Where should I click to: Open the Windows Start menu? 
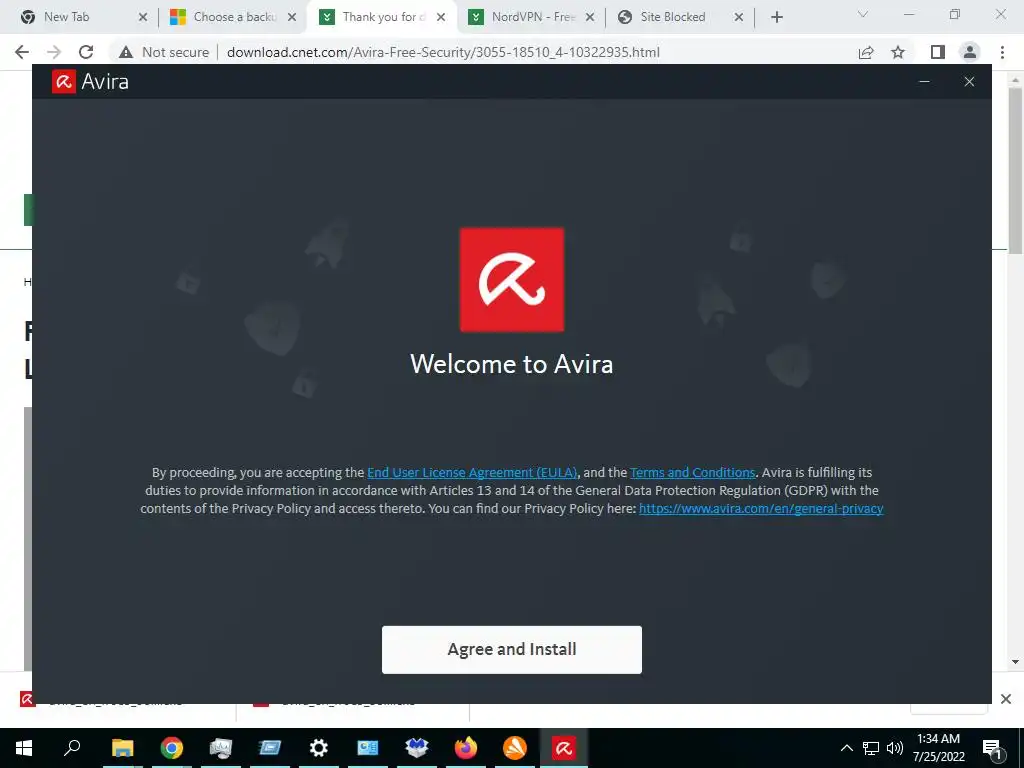(x=24, y=748)
